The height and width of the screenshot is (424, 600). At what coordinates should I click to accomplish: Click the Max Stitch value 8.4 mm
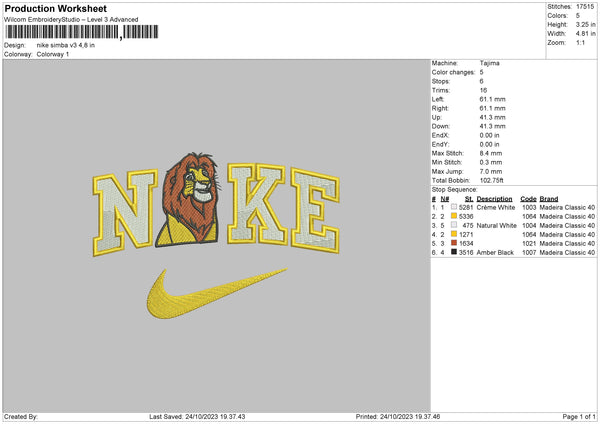pos(491,153)
